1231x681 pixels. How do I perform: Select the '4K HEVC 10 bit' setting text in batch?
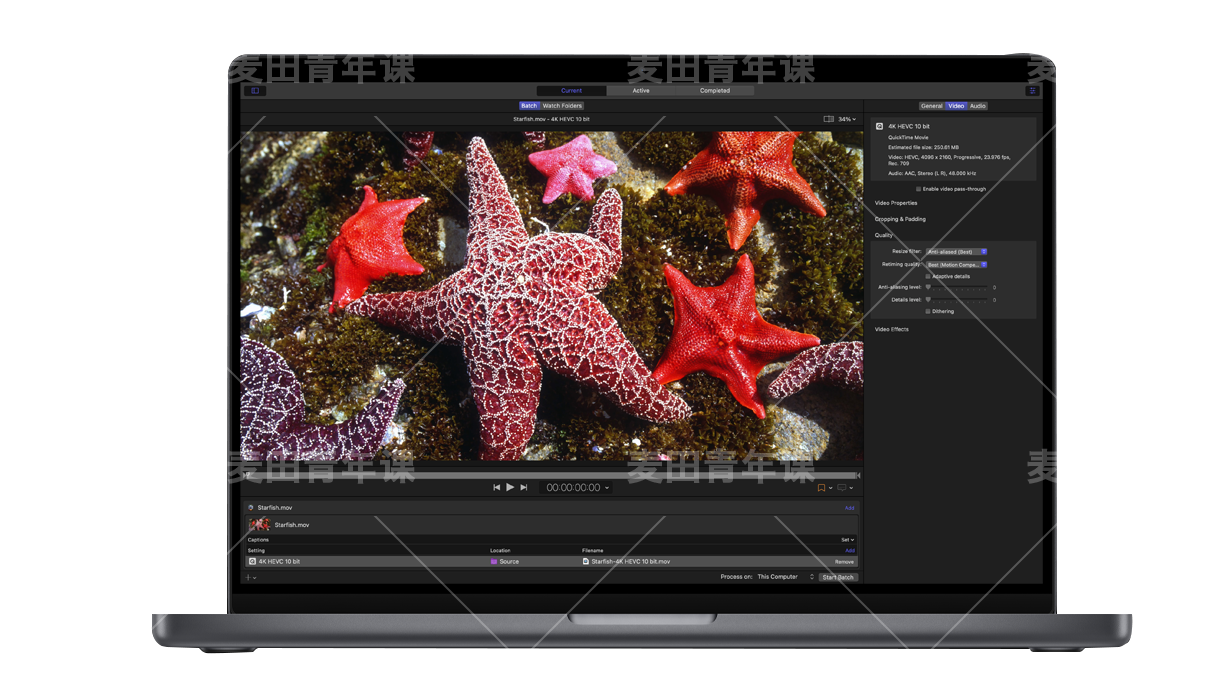(279, 562)
